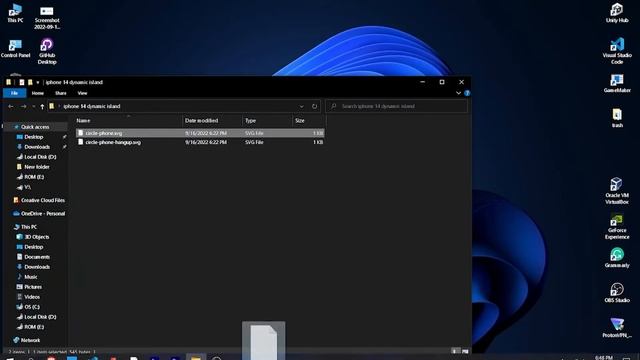Select Pictures under This PC
This screenshot has width=640, height=360.
point(33,287)
